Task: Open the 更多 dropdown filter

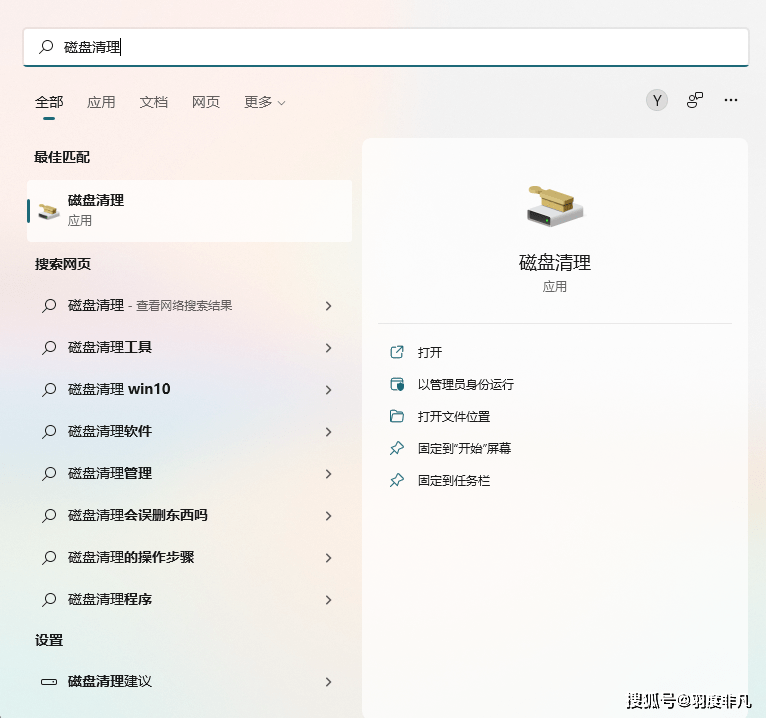Action: click(x=264, y=102)
